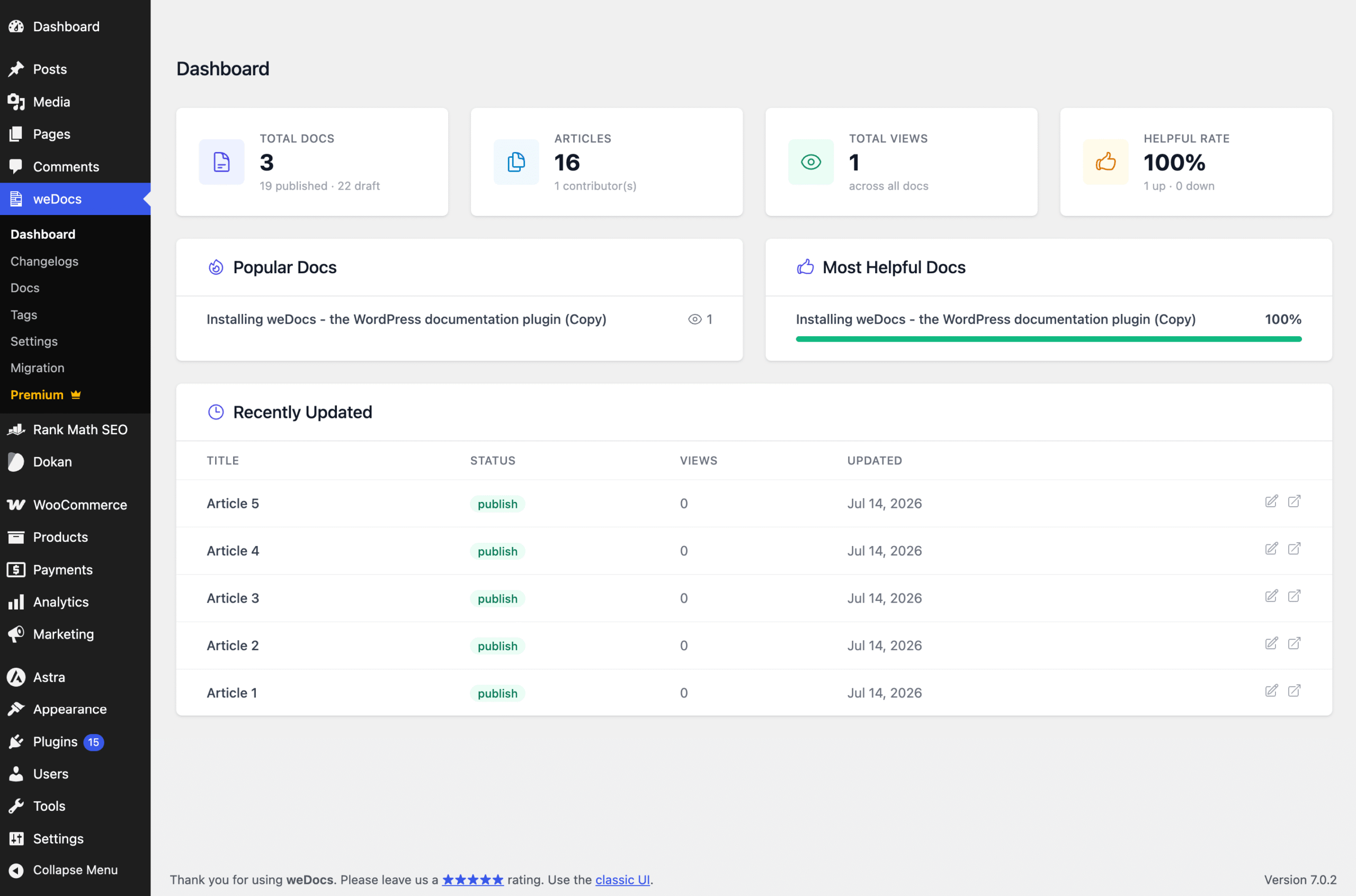Click the Helpful Rate thumbs-up icon
Viewport: 1356px width, 896px height.
pyautogui.click(x=1105, y=162)
